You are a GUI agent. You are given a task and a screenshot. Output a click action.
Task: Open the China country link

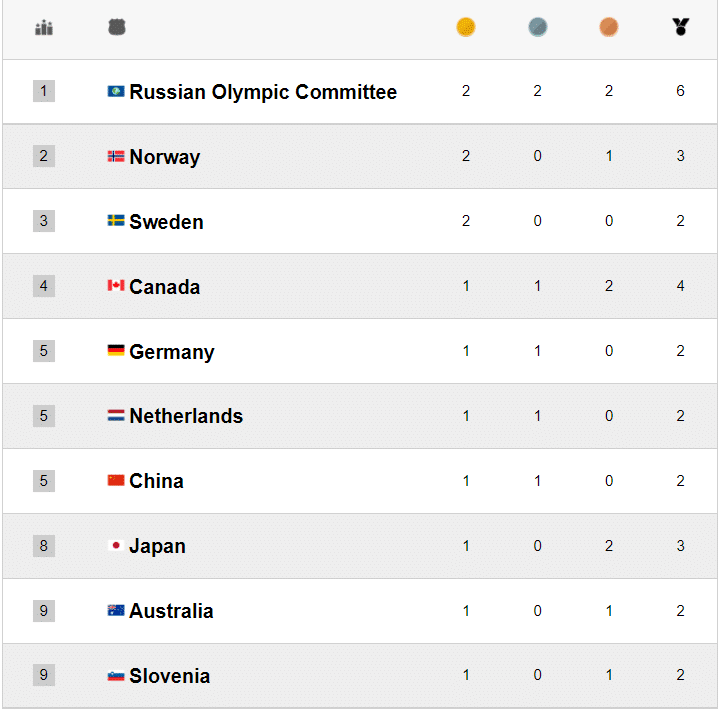click(x=156, y=481)
